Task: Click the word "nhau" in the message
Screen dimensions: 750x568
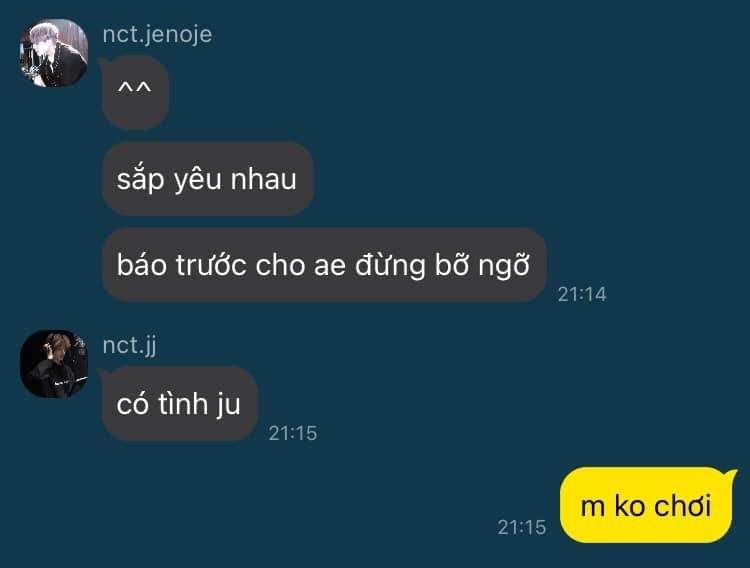Action: (264, 179)
